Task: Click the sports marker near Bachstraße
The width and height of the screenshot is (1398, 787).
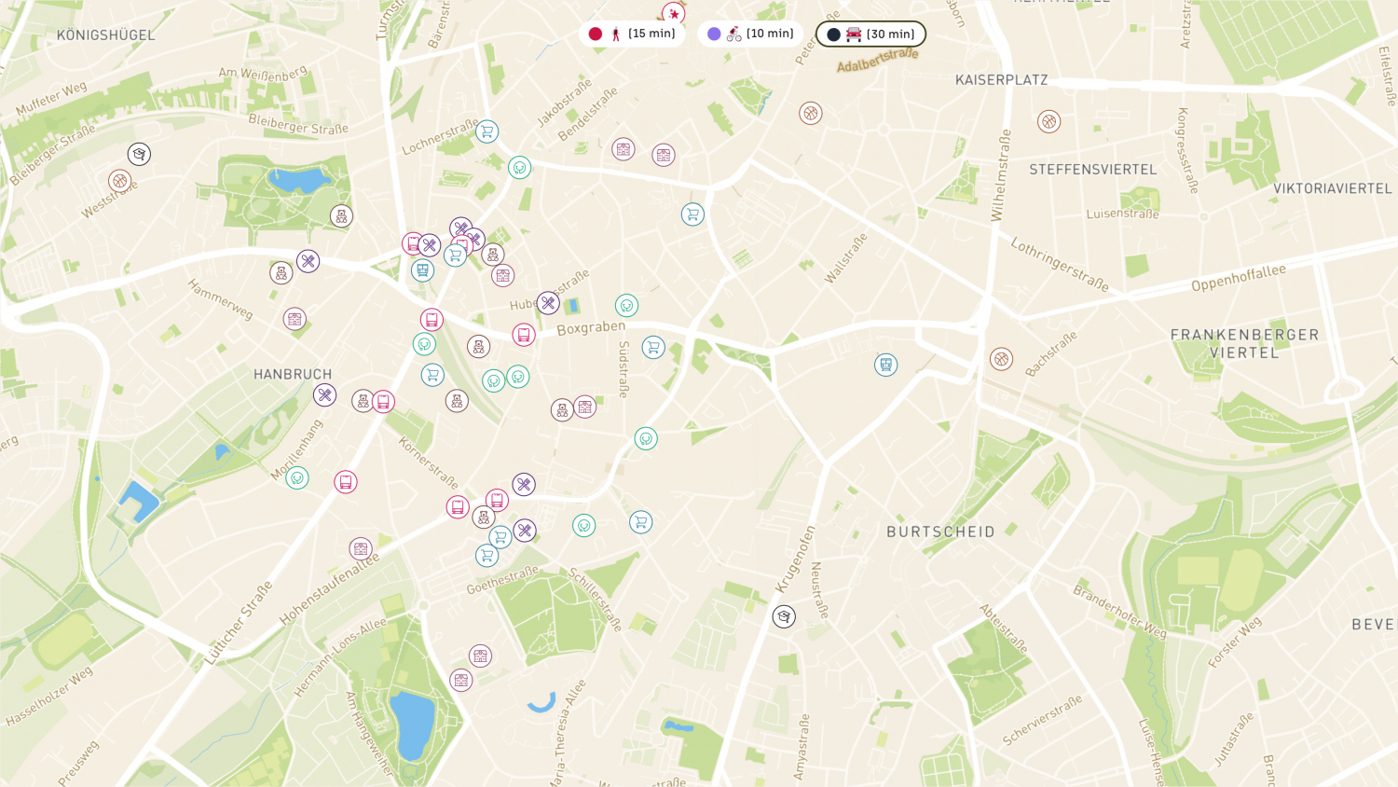Action: (x=1001, y=359)
